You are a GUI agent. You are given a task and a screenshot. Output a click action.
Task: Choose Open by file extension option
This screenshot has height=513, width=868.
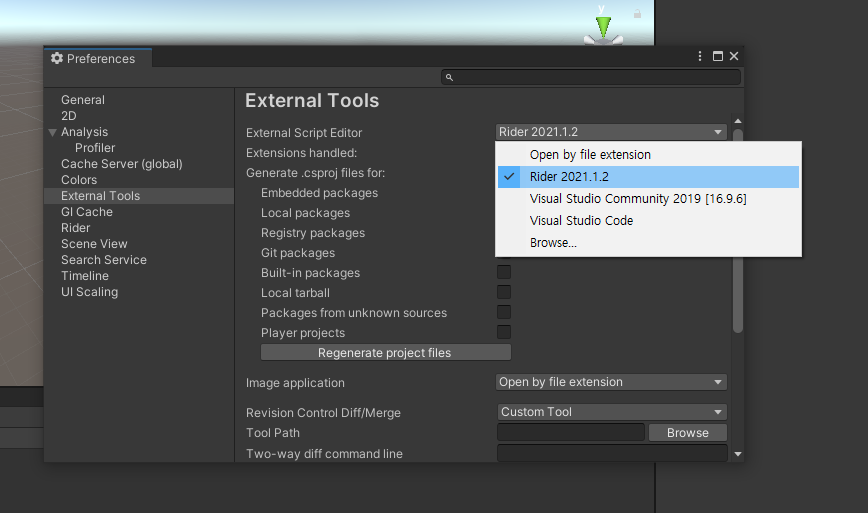pos(648,155)
